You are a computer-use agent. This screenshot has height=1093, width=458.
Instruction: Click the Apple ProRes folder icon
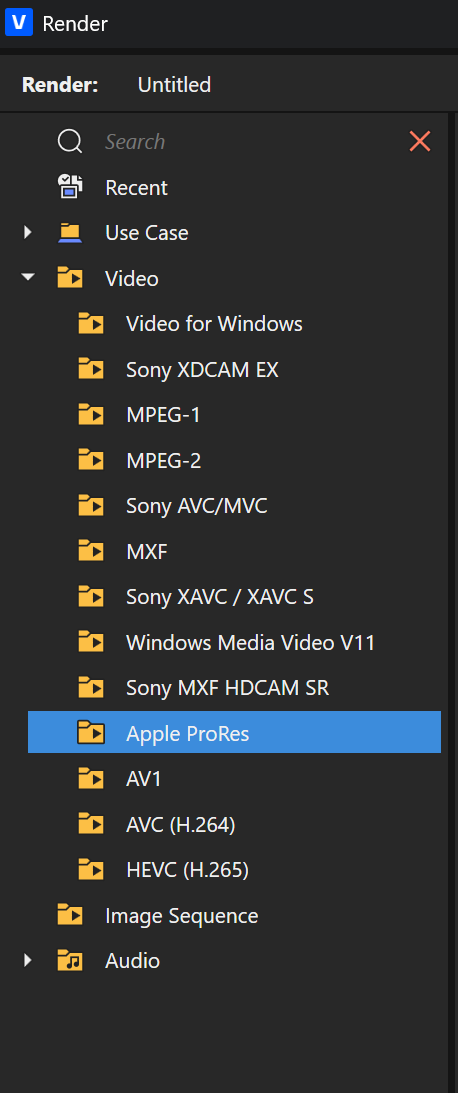point(91,732)
